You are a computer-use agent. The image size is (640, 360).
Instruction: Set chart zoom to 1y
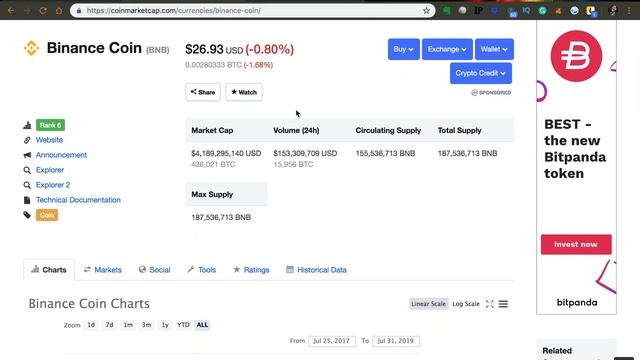(x=165, y=325)
